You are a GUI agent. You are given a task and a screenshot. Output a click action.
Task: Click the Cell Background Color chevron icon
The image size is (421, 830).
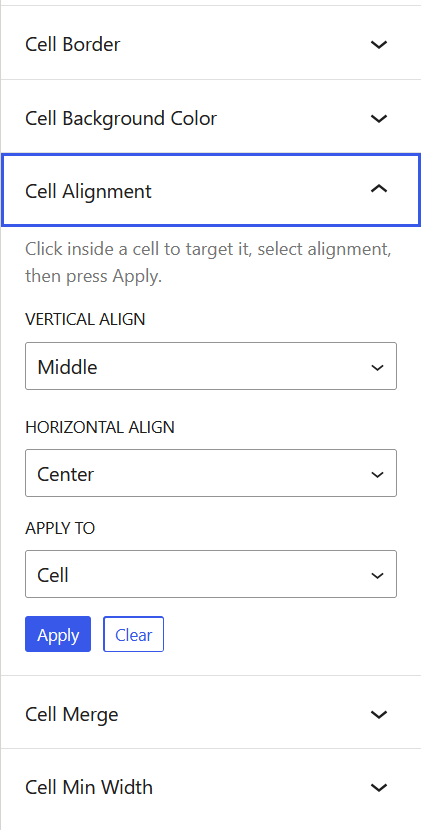point(379,118)
